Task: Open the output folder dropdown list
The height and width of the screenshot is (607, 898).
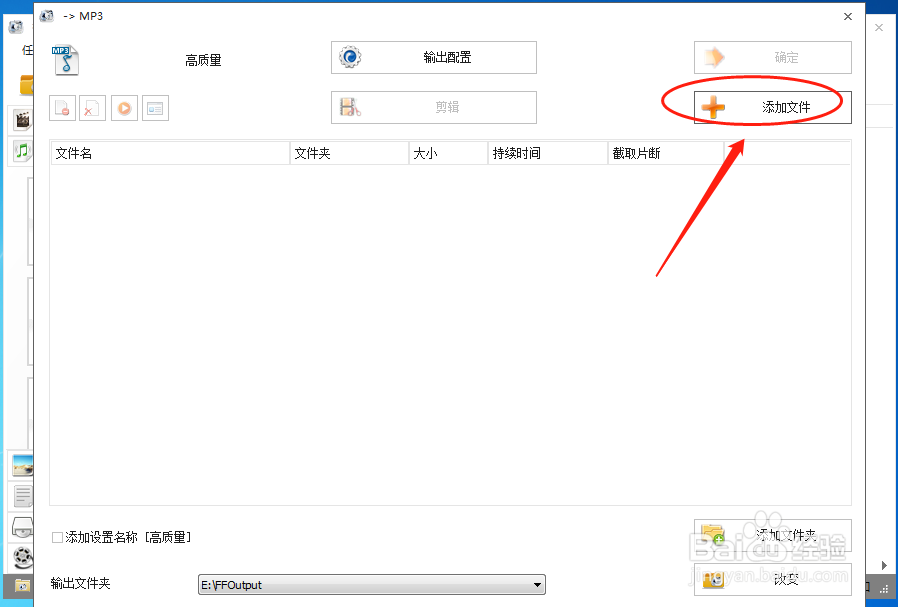Action: pyautogui.click(x=536, y=584)
